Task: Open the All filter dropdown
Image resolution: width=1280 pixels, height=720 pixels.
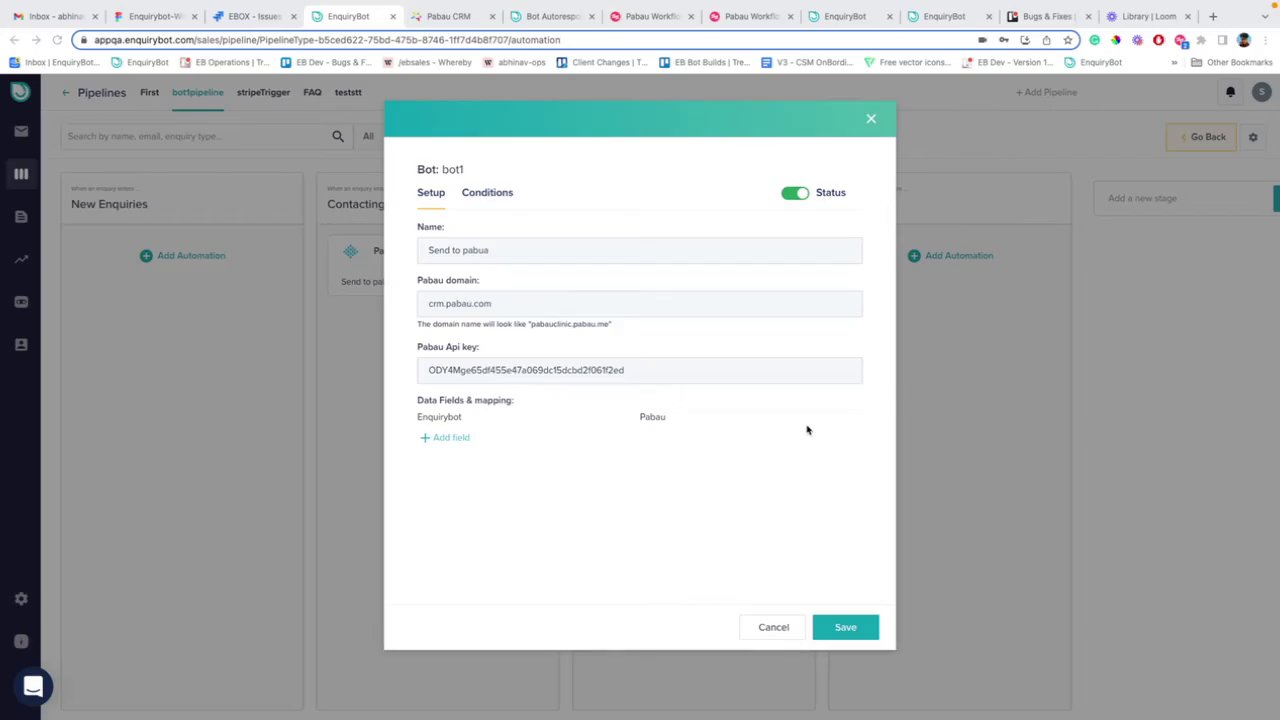Action: [368, 136]
